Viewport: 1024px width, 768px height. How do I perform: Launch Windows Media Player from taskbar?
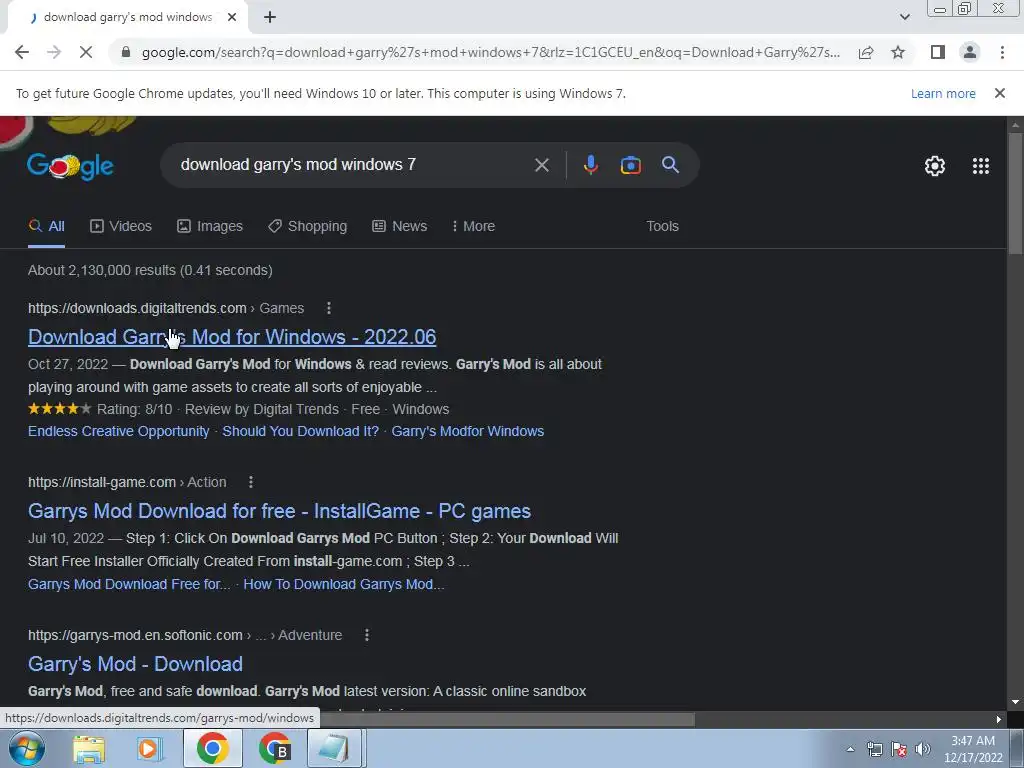coord(150,748)
